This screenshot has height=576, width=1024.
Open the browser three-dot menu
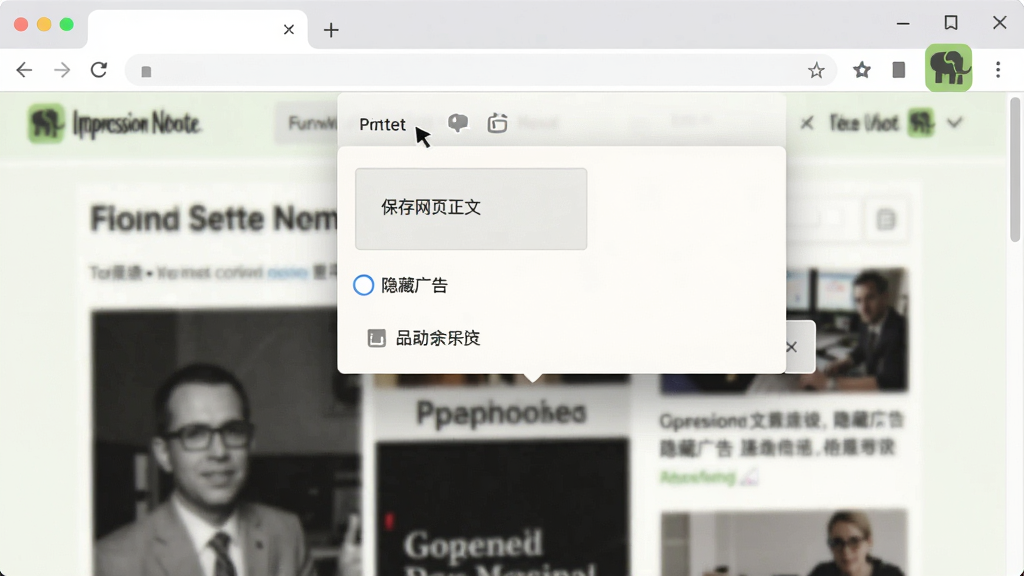[998, 70]
